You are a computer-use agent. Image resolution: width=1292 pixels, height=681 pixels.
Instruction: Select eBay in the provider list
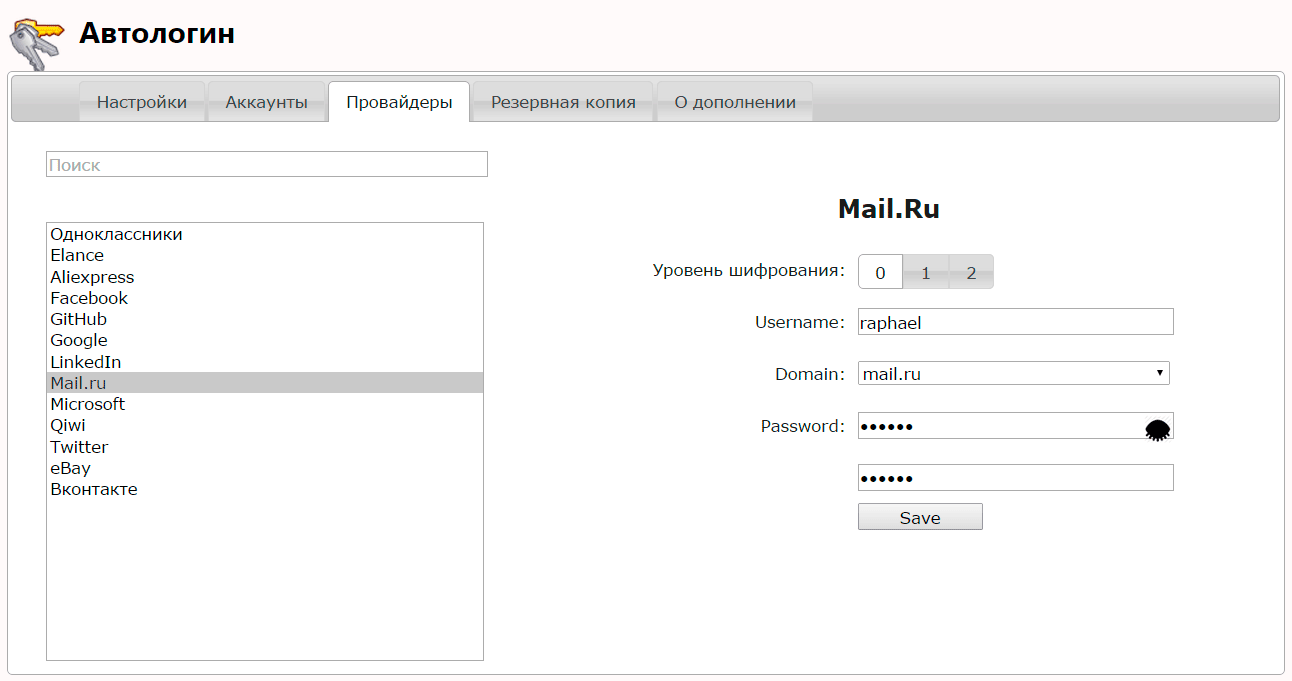tap(265, 468)
